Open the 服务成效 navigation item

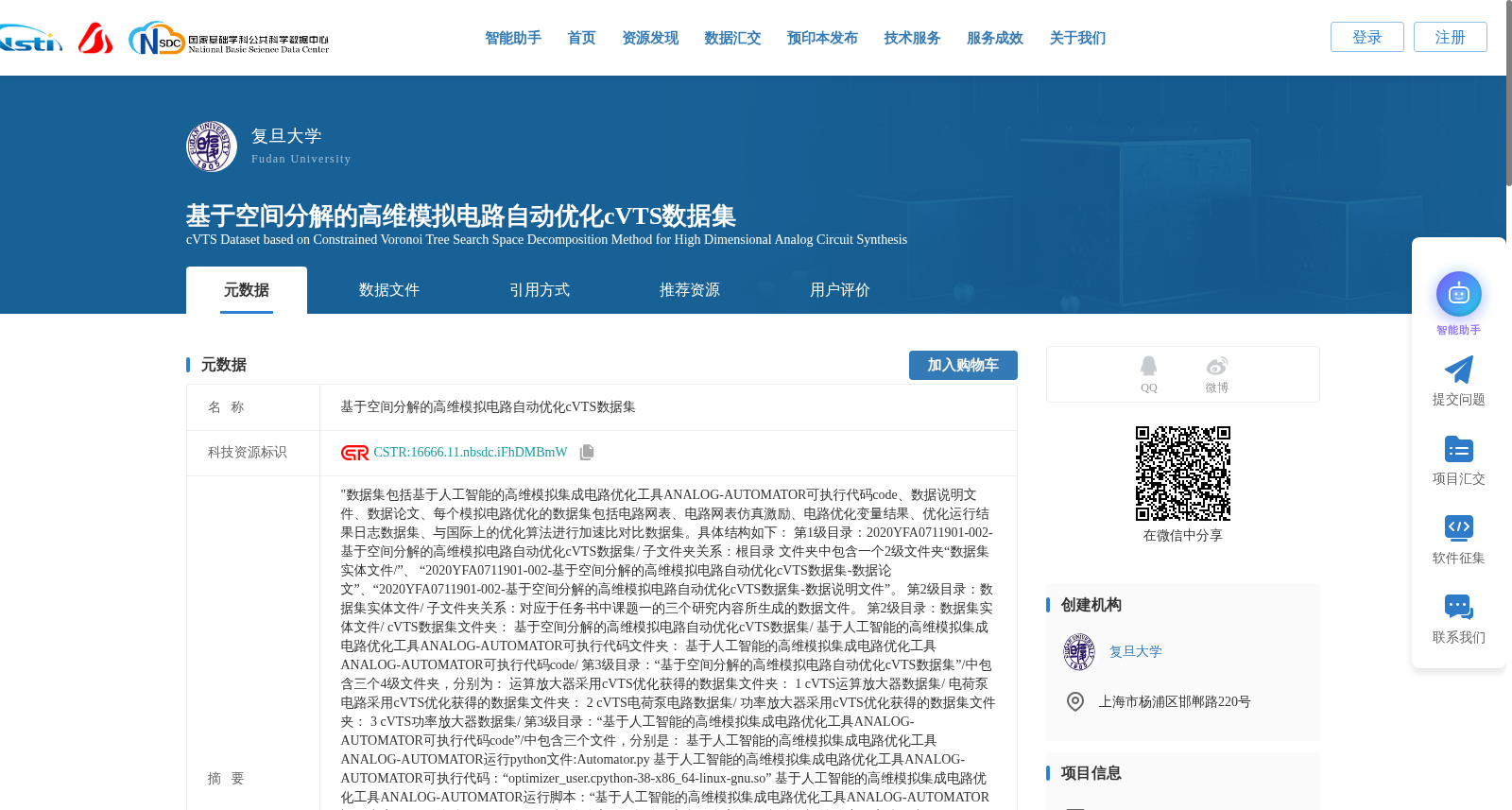995,38
